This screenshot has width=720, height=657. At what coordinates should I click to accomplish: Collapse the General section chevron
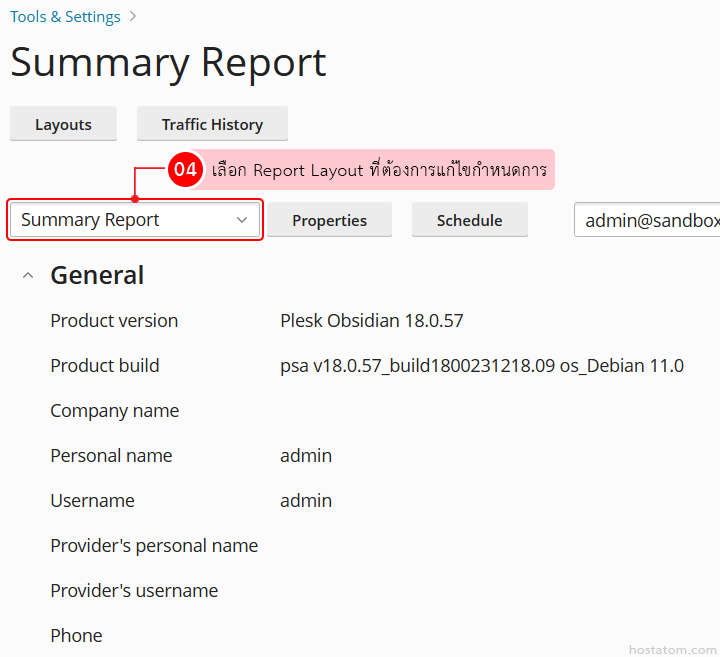(29, 275)
